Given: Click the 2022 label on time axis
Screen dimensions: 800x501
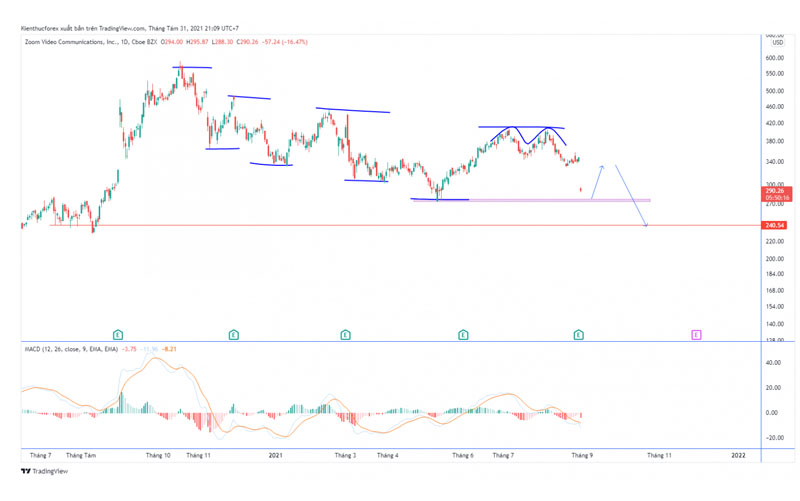Looking at the screenshot, I should pos(738,455).
